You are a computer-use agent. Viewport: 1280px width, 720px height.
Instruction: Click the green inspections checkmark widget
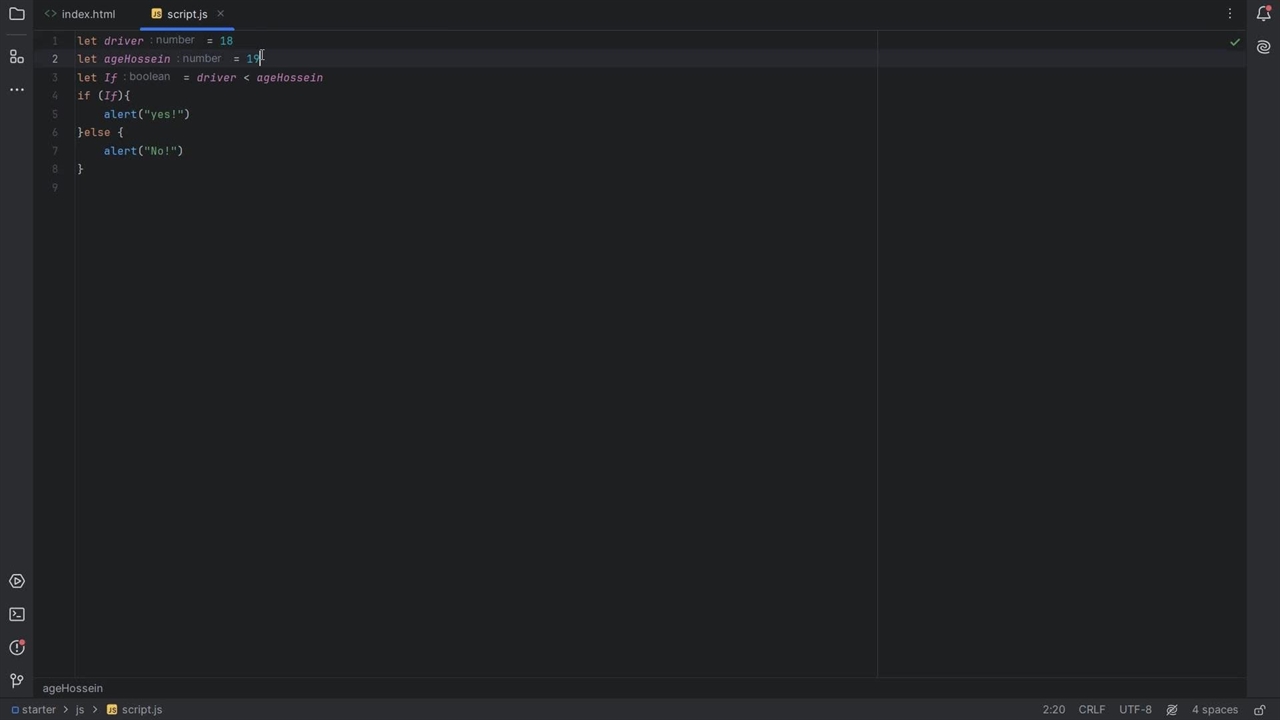[1235, 42]
